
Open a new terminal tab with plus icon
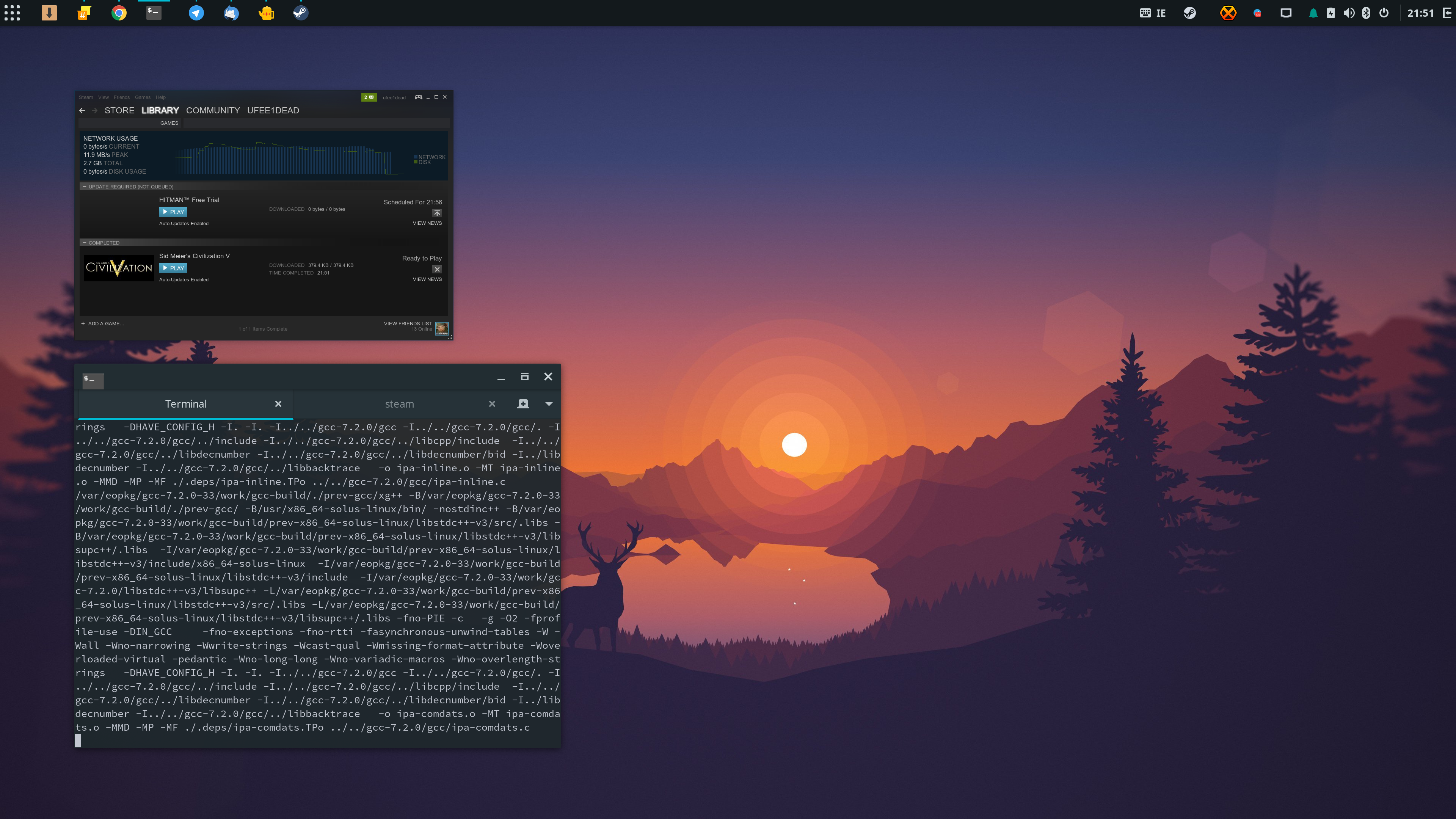point(523,403)
